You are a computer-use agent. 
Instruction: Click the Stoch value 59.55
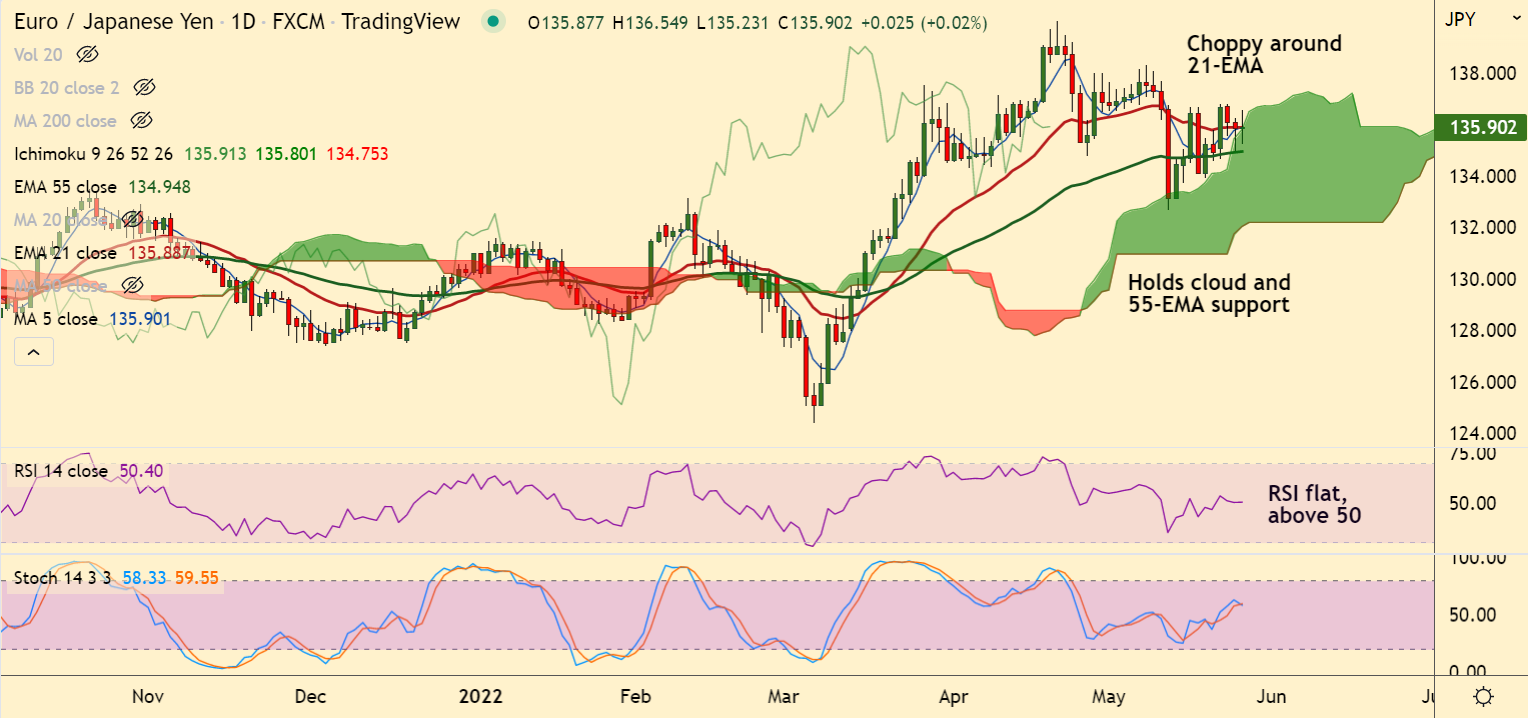[x=196, y=577]
